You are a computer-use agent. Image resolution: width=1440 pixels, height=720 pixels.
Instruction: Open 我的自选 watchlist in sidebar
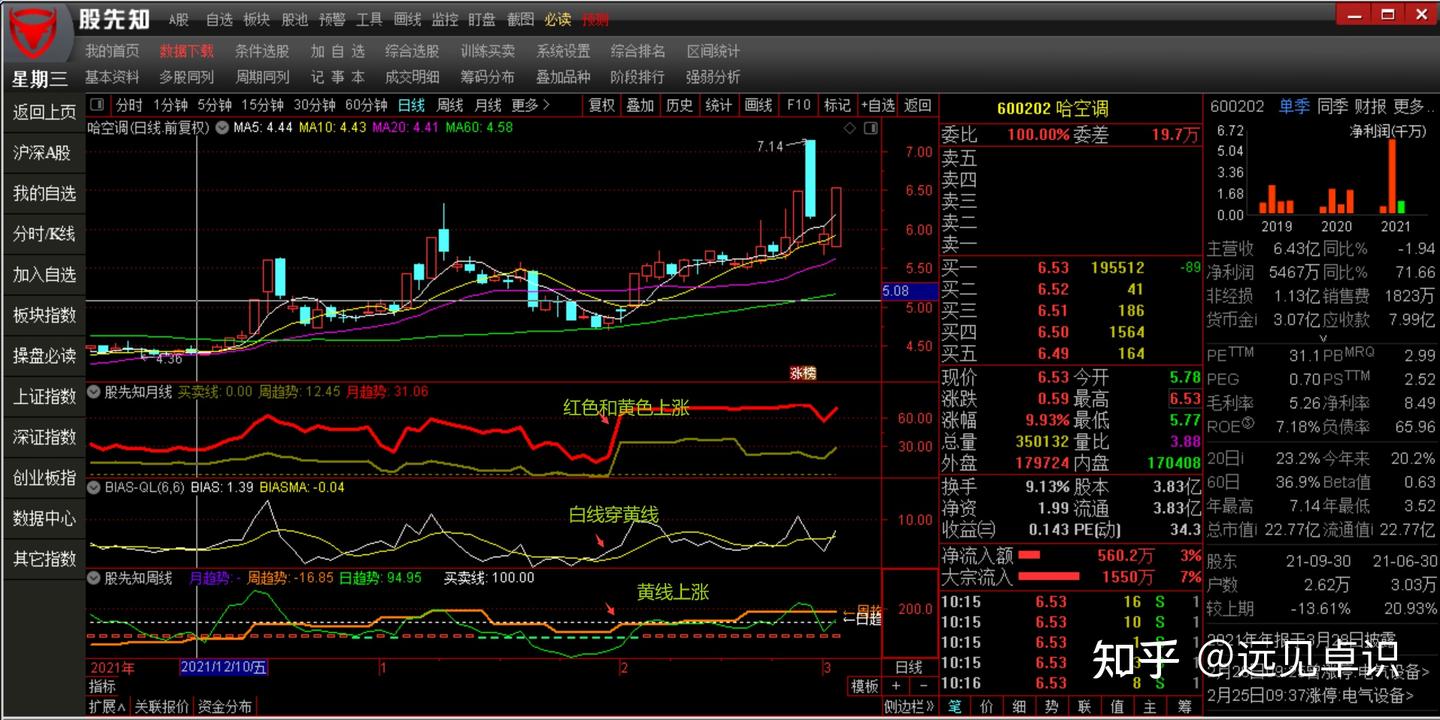tap(44, 194)
